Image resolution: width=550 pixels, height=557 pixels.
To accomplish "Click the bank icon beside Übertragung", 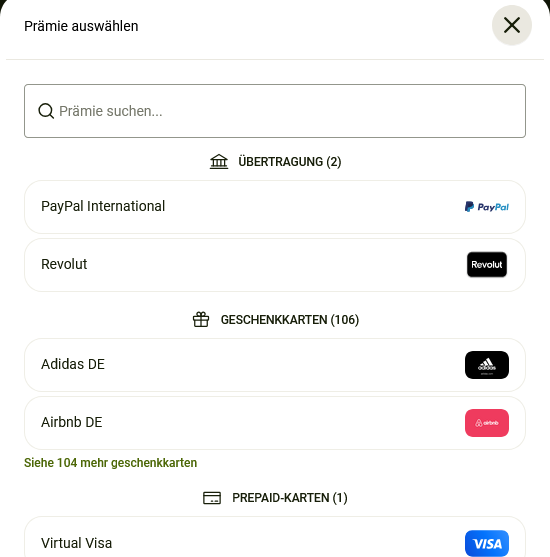I will click(x=219, y=162).
